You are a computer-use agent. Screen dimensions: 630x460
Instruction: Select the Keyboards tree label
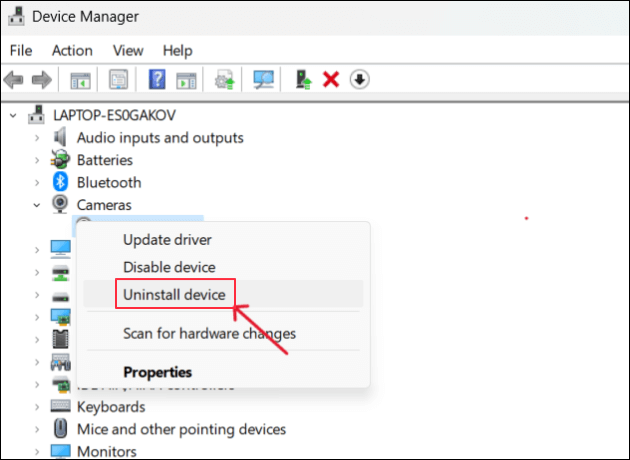coord(111,407)
